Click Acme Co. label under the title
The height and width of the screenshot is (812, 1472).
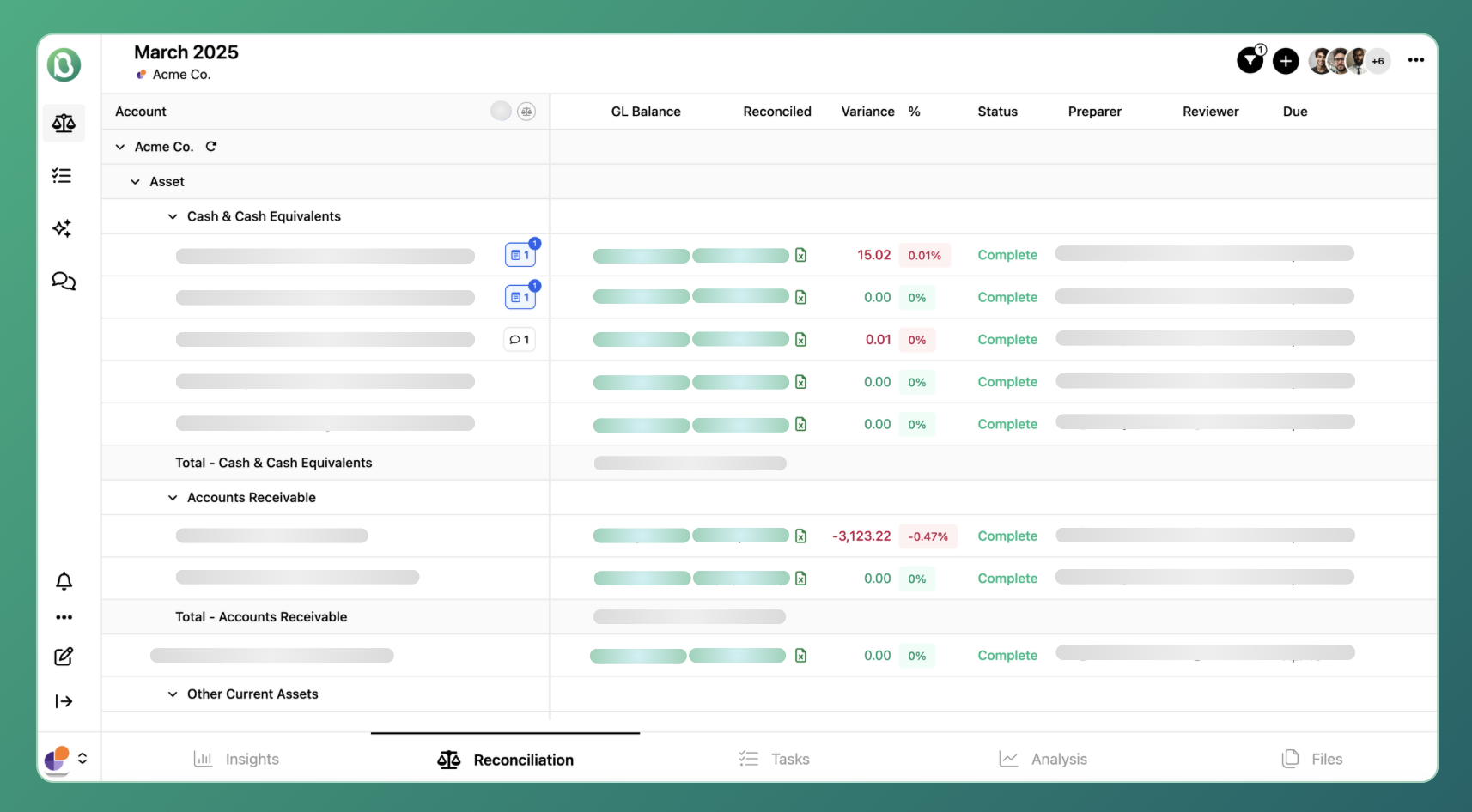[x=181, y=75]
